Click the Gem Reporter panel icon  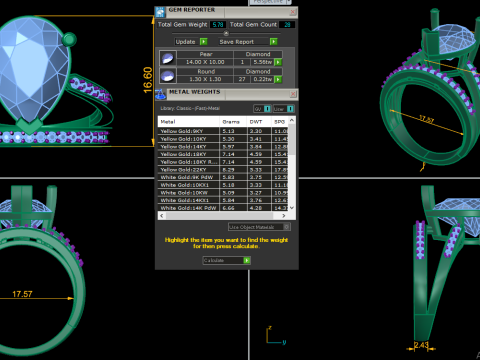(x=160, y=12)
